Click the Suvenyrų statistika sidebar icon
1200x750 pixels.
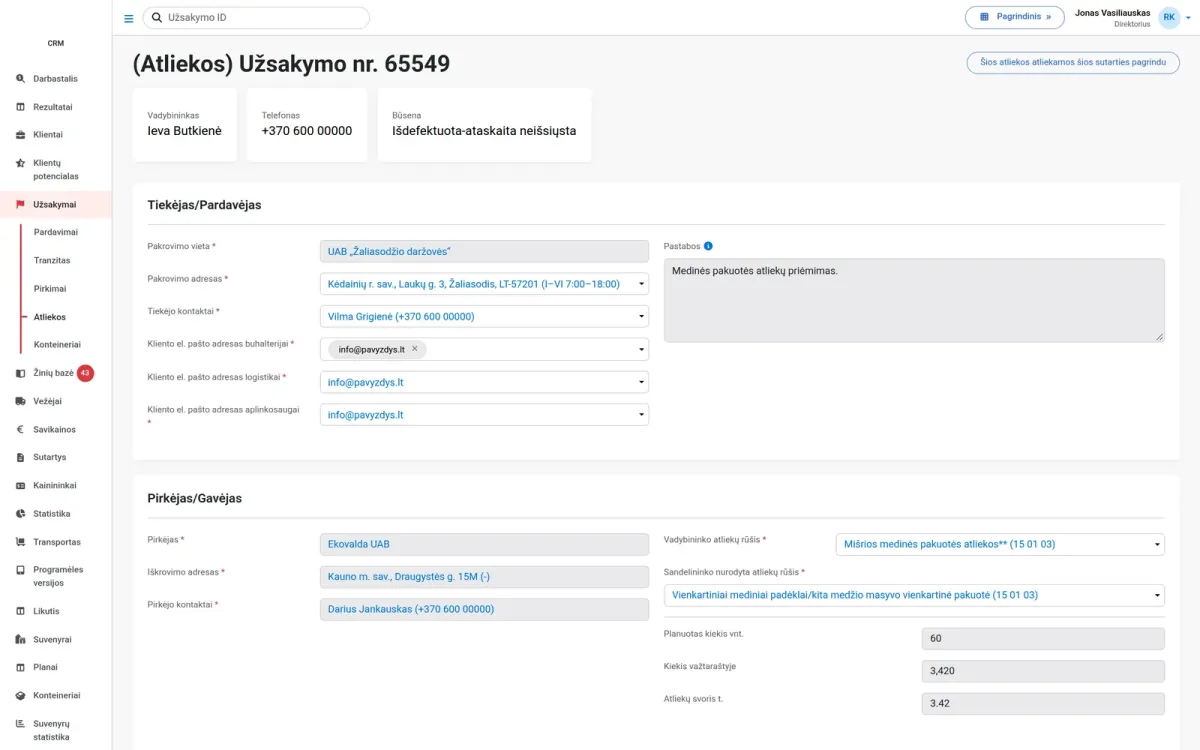[x=20, y=723]
